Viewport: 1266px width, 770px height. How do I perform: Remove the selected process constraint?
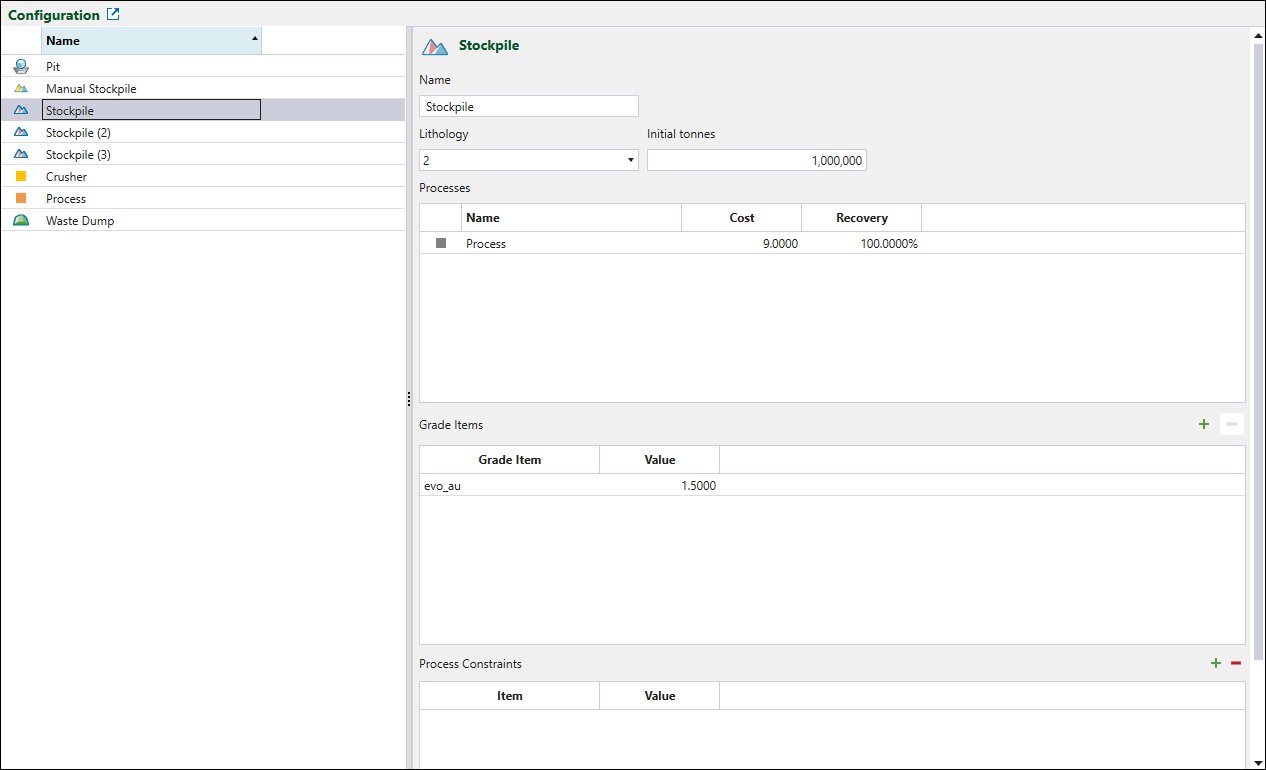(1236, 663)
